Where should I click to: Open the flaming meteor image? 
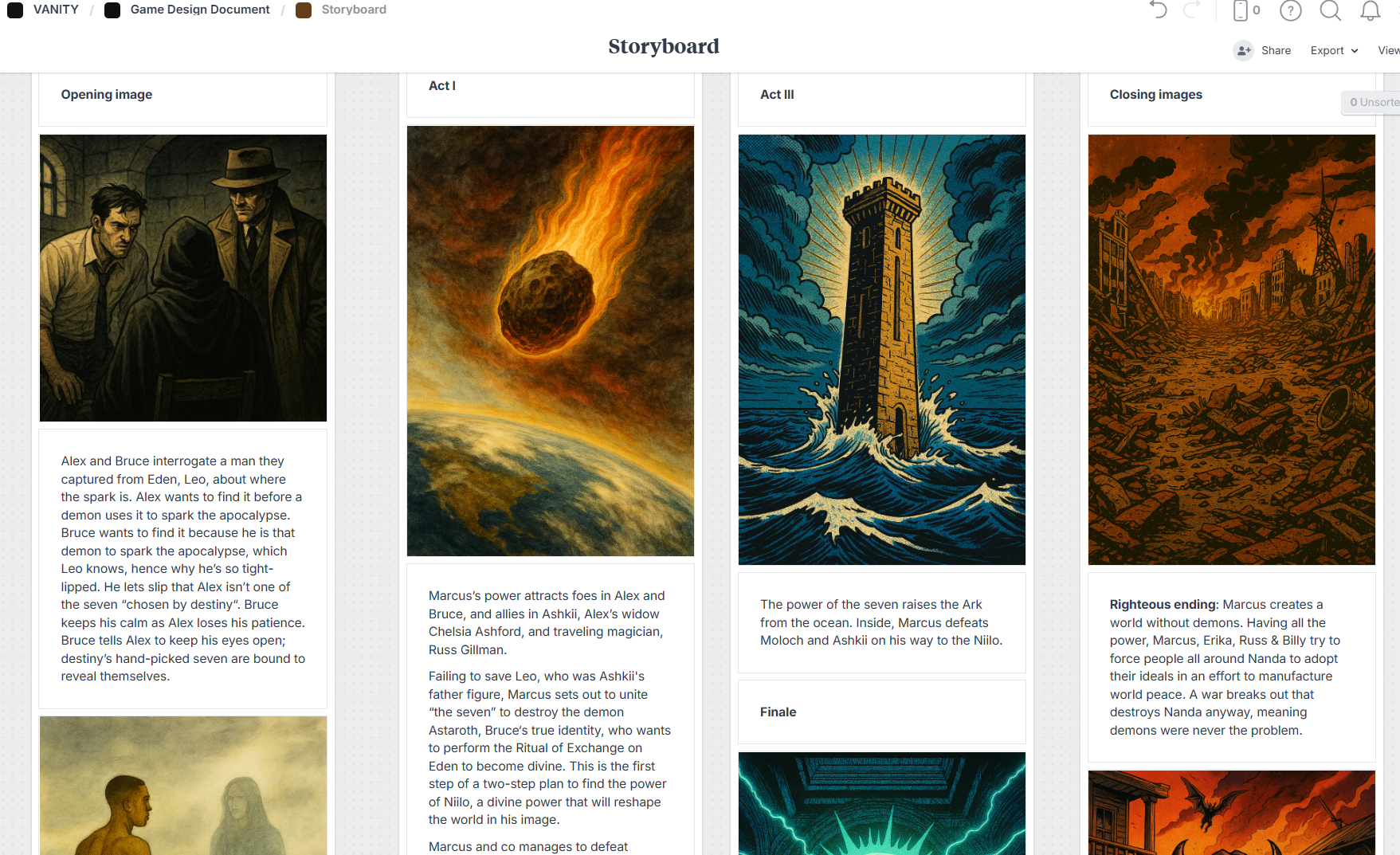pos(550,341)
